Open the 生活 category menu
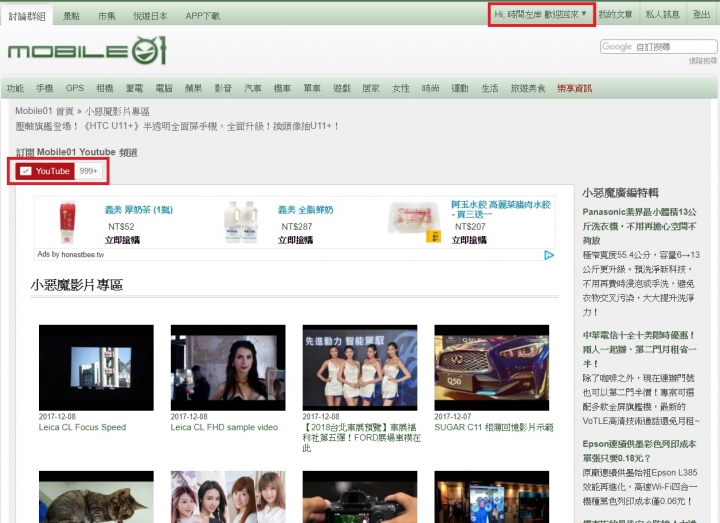 [489, 88]
